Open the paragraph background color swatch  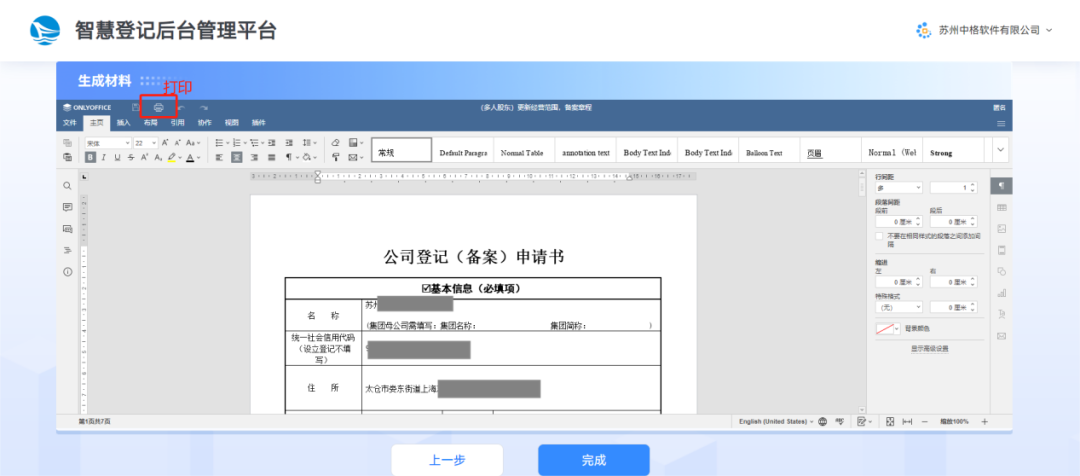[x=885, y=328]
